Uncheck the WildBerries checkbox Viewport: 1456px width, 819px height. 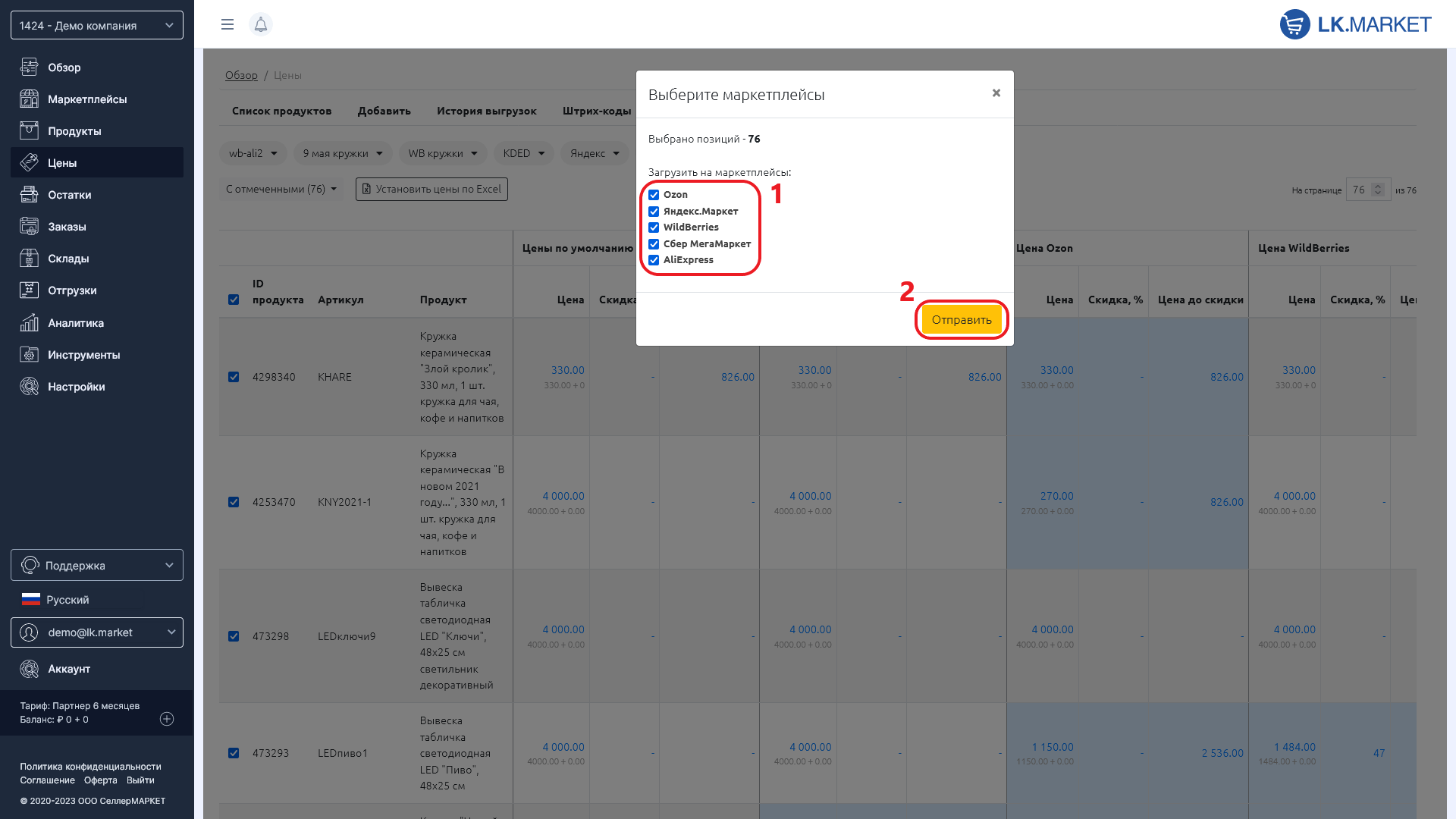[654, 227]
